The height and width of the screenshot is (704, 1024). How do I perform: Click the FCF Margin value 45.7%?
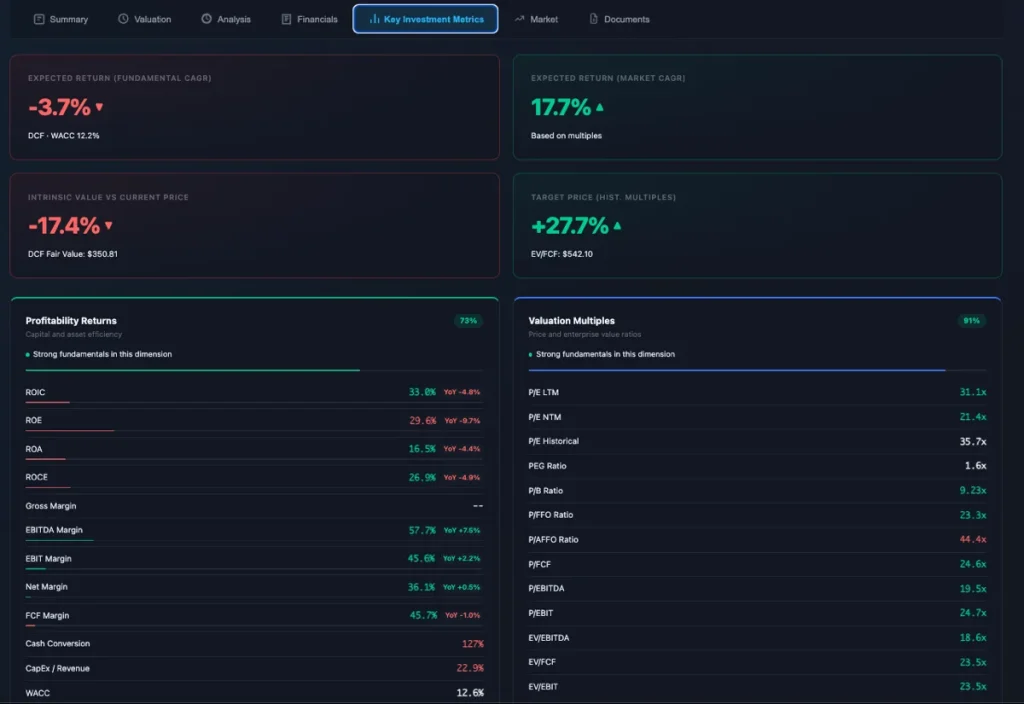423,615
